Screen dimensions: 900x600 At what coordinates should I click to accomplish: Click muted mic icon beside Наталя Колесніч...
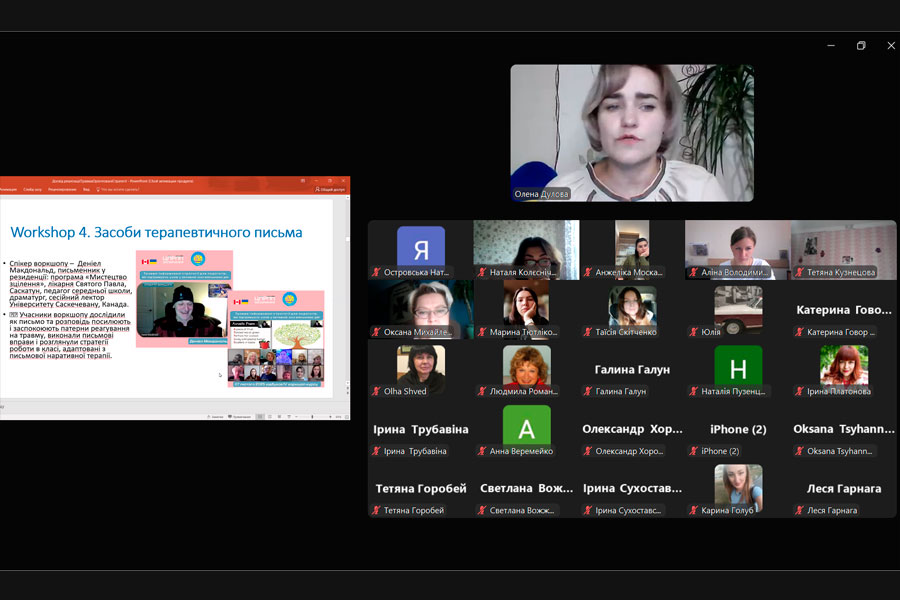point(482,272)
